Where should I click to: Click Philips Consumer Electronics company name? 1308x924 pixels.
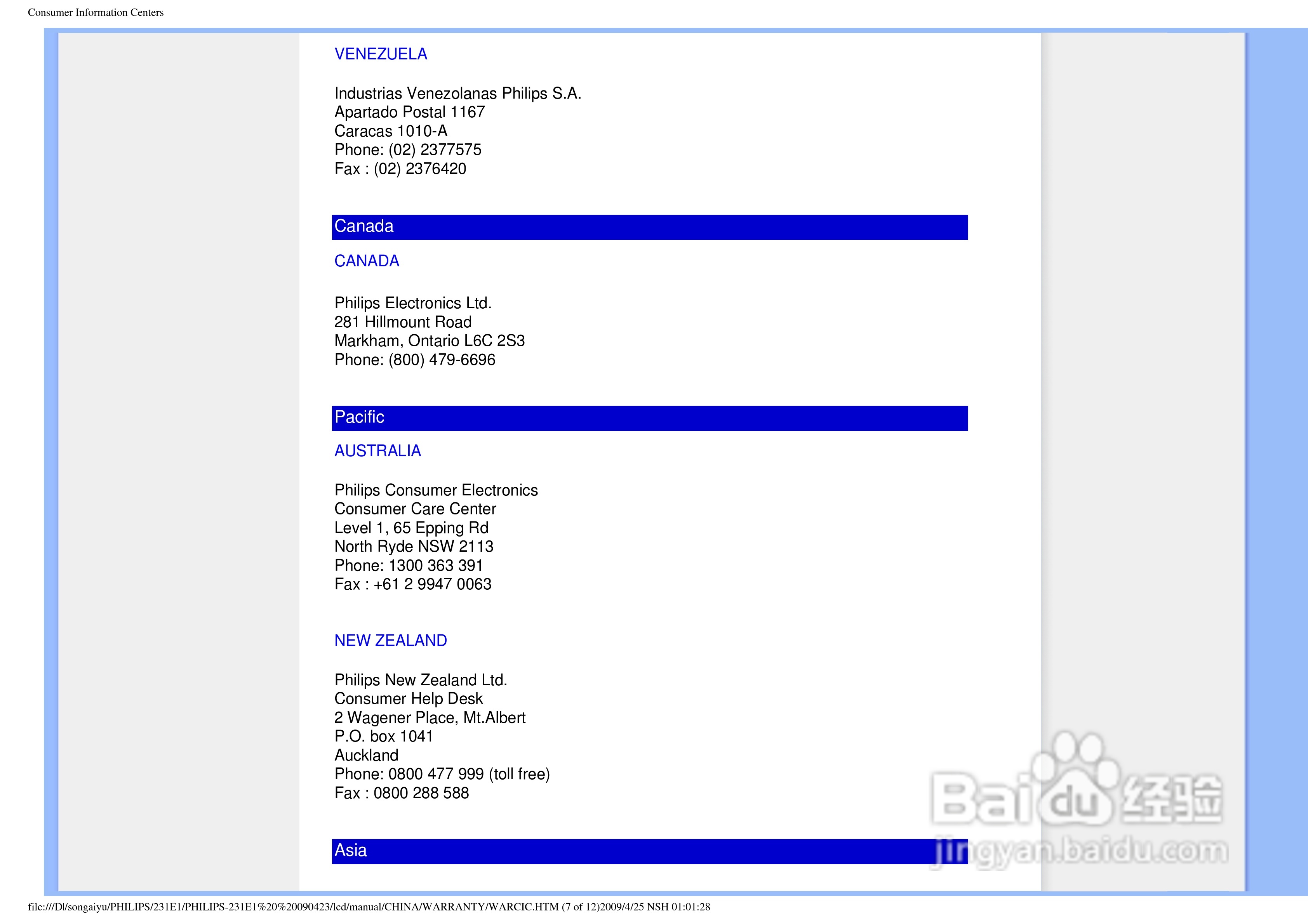(x=436, y=490)
